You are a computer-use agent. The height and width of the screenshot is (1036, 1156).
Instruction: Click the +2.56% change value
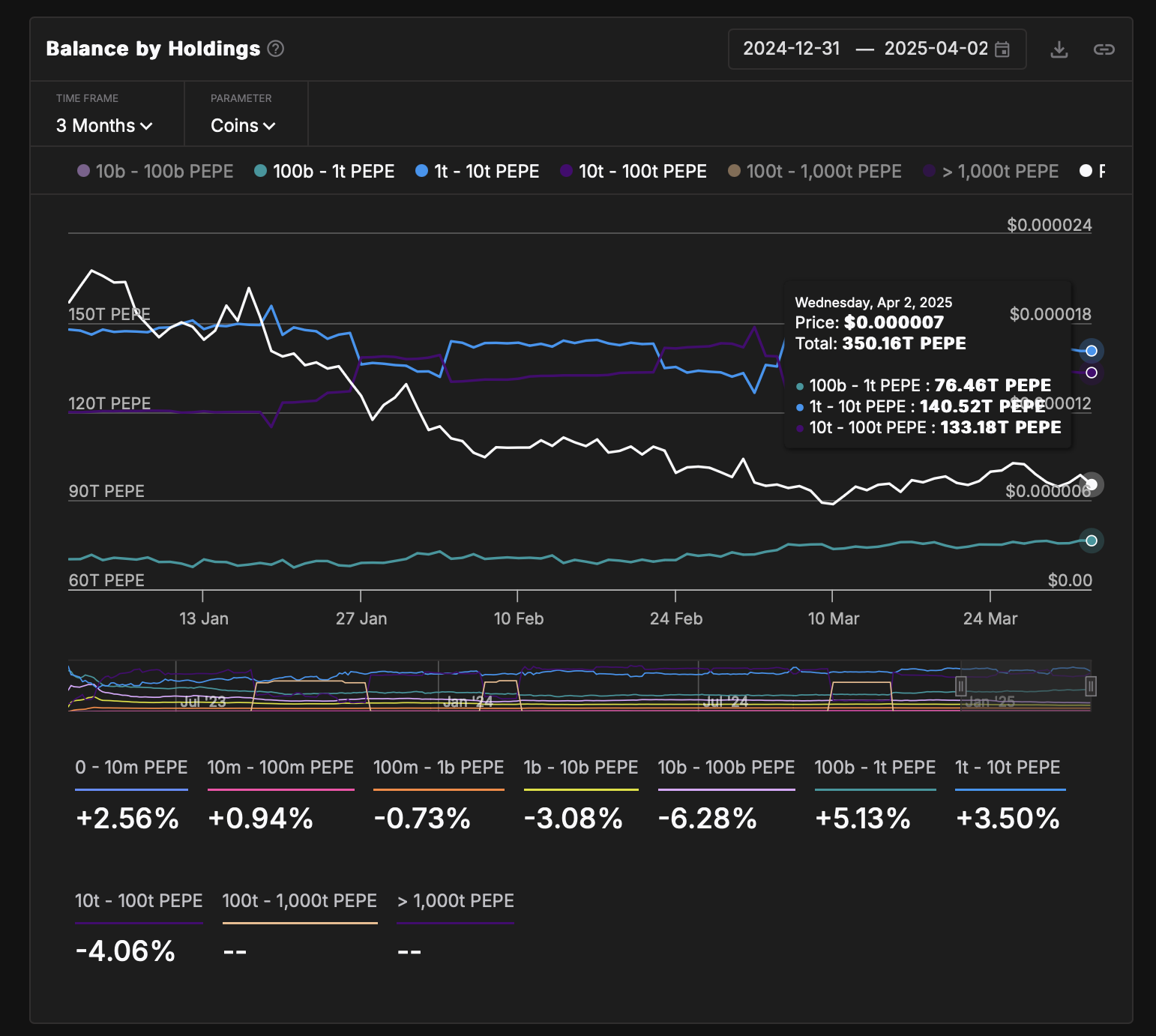point(127,819)
